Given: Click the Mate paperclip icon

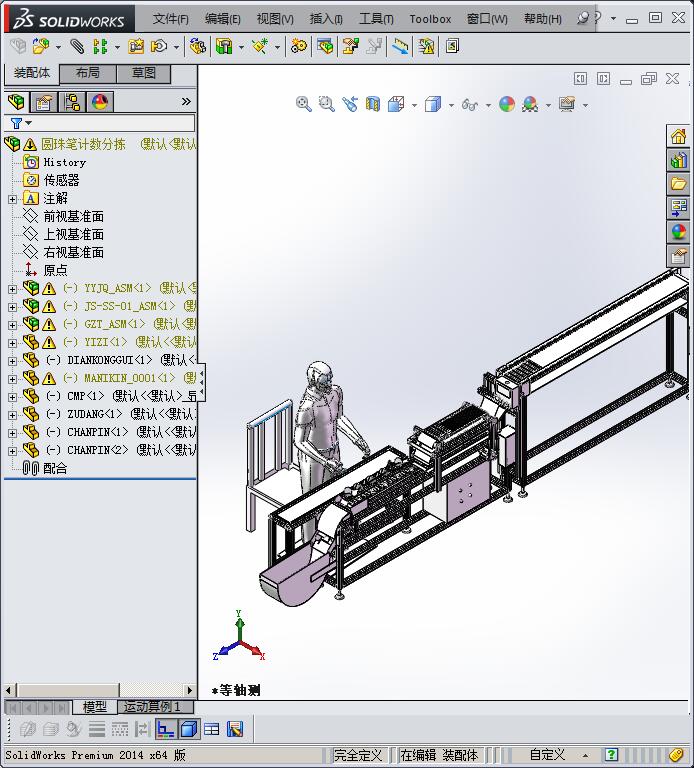Looking at the screenshot, I should (77, 47).
